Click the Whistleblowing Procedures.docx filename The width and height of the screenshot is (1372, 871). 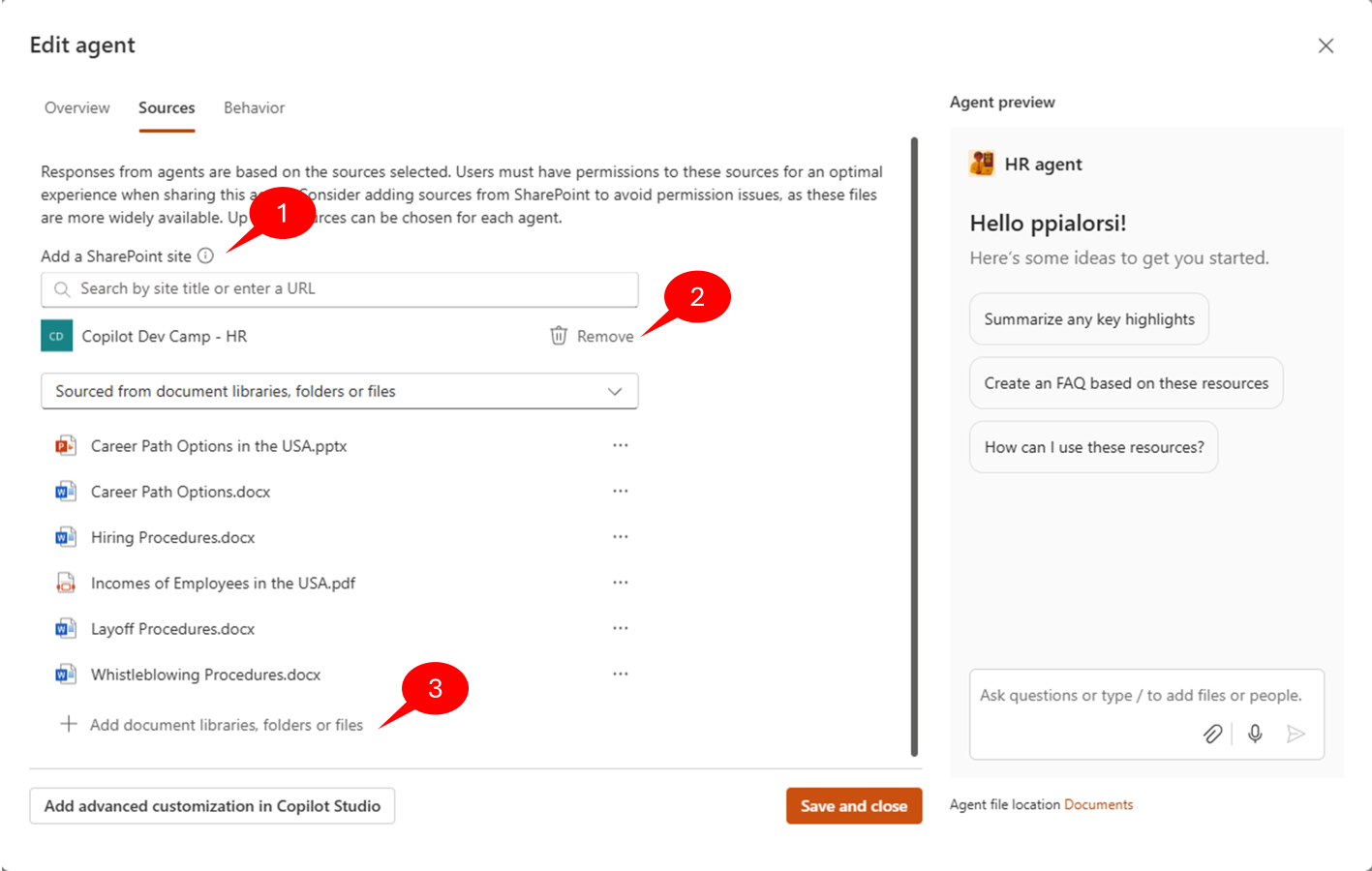click(x=206, y=675)
